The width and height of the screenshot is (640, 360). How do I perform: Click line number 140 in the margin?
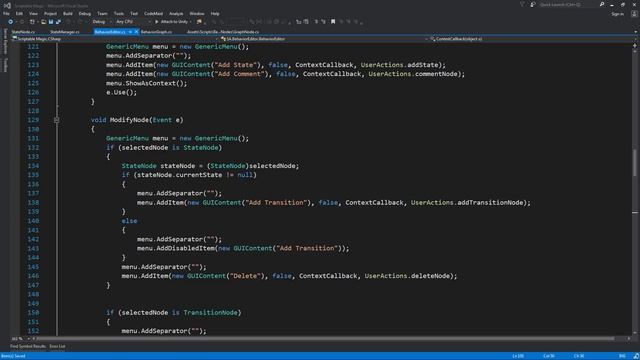pyautogui.click(x=33, y=221)
